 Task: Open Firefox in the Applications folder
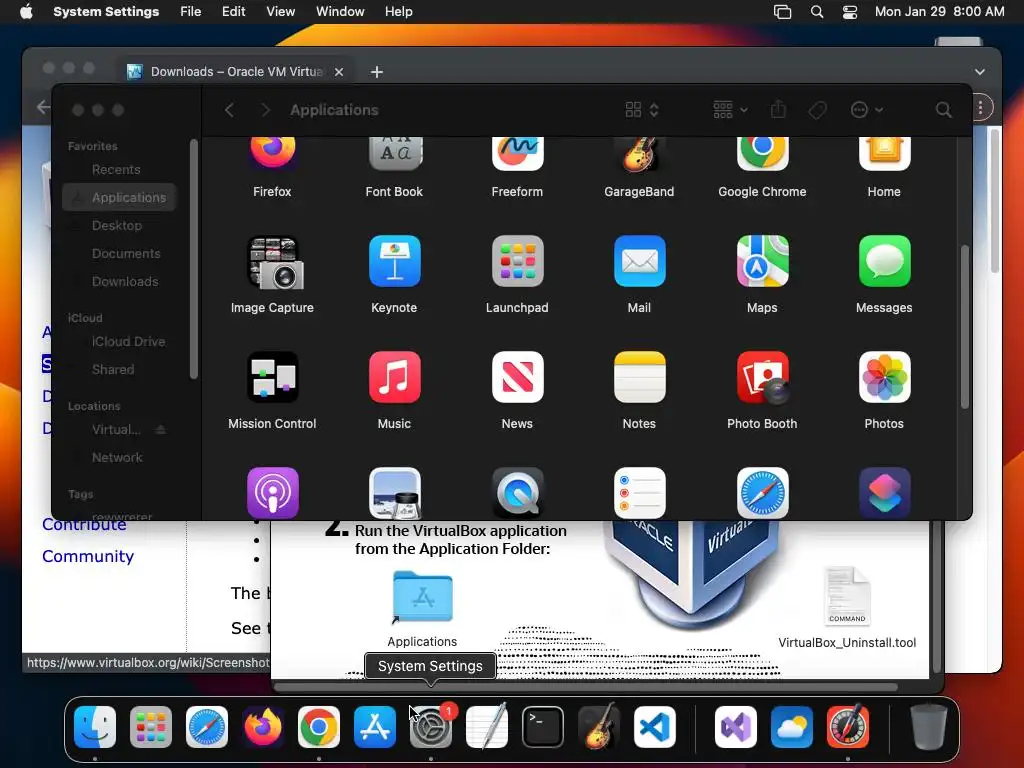[x=272, y=155]
